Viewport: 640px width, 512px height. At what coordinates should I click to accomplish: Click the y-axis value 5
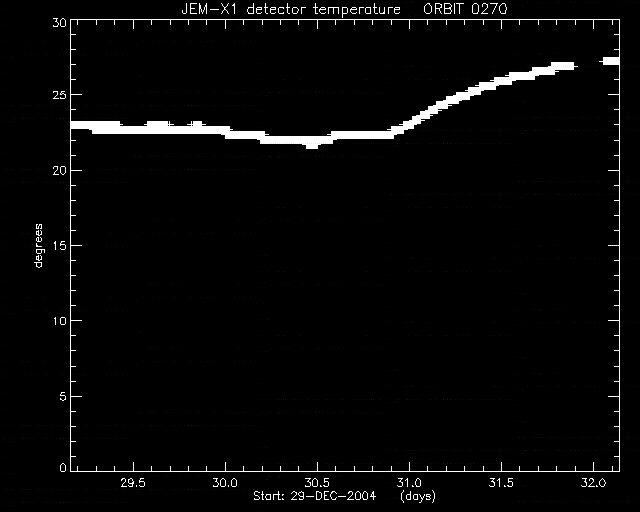(x=62, y=396)
